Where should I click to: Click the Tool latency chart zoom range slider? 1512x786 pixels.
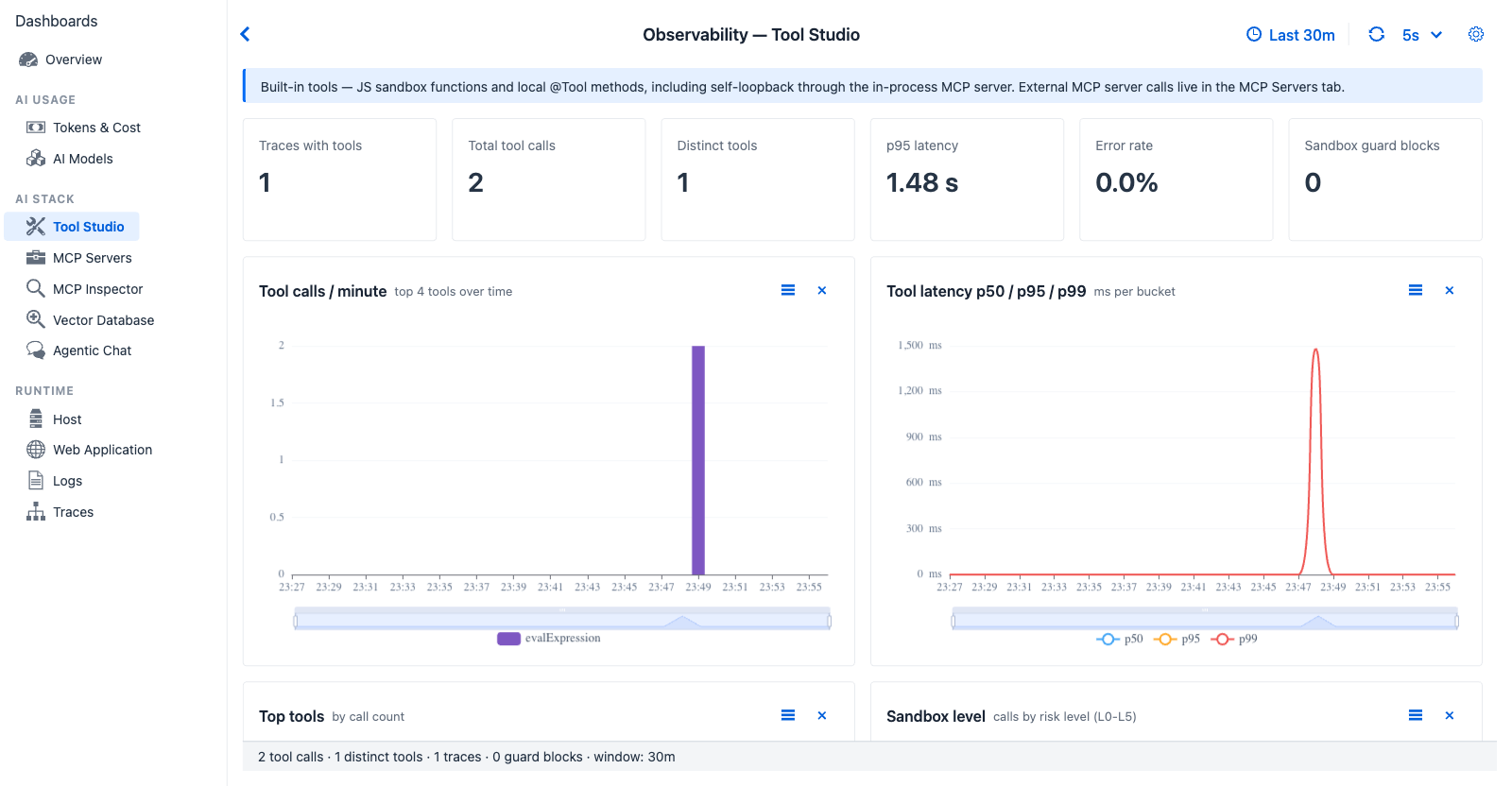point(1205,621)
